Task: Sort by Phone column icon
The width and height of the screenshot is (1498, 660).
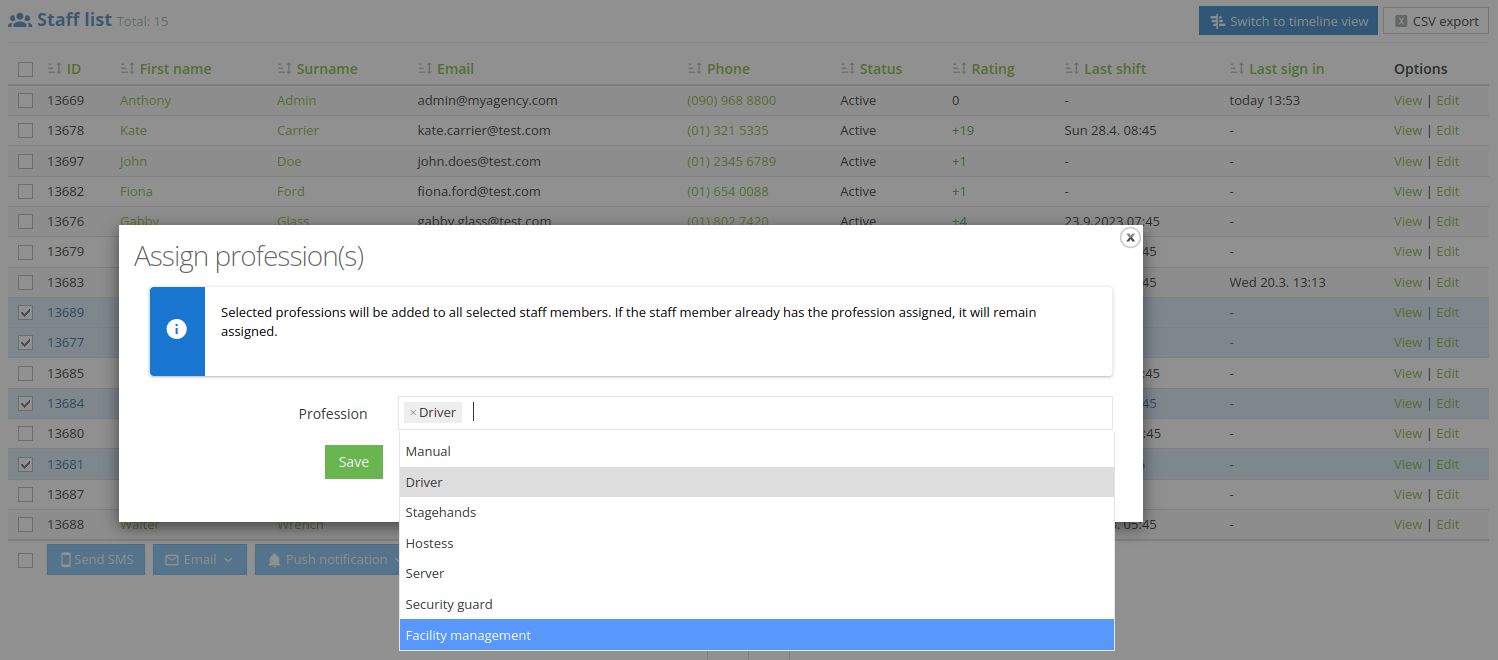Action: (x=695, y=69)
